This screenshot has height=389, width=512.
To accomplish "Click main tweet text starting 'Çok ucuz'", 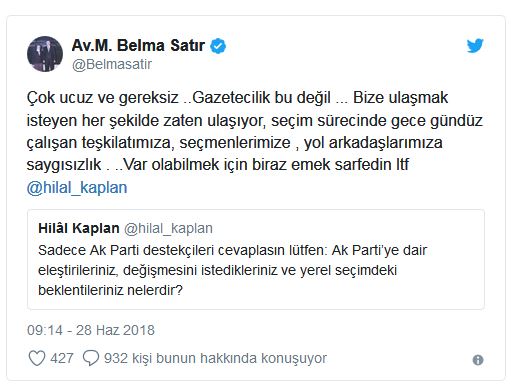I will point(255,131).
